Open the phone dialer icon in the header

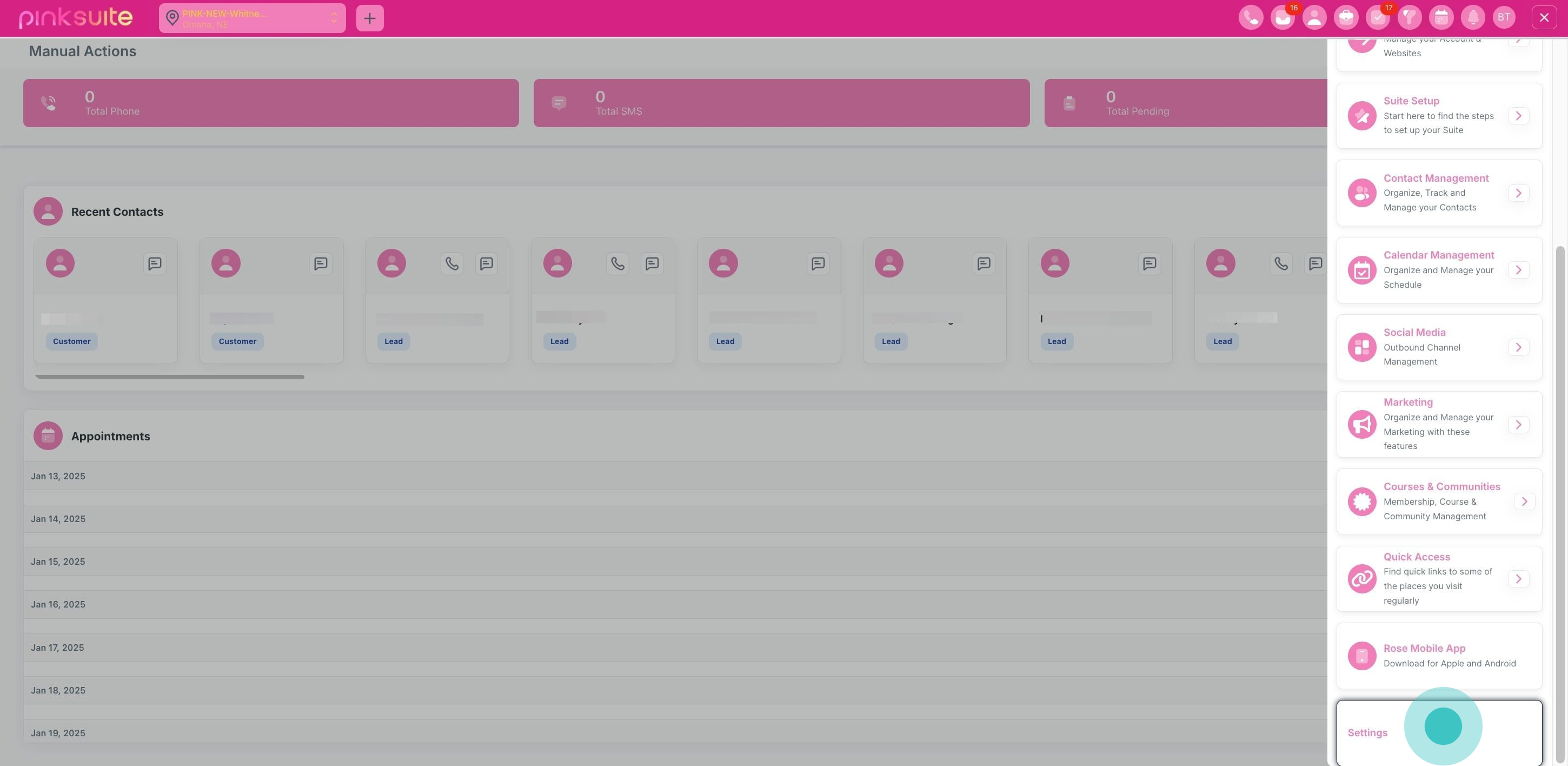tap(1250, 18)
